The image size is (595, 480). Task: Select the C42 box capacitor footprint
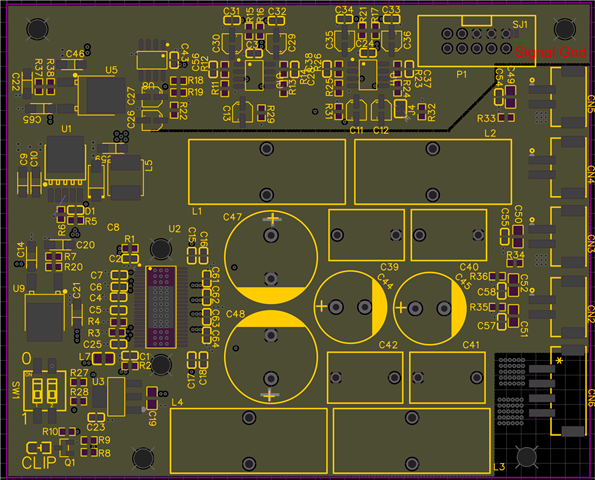tap(365, 378)
